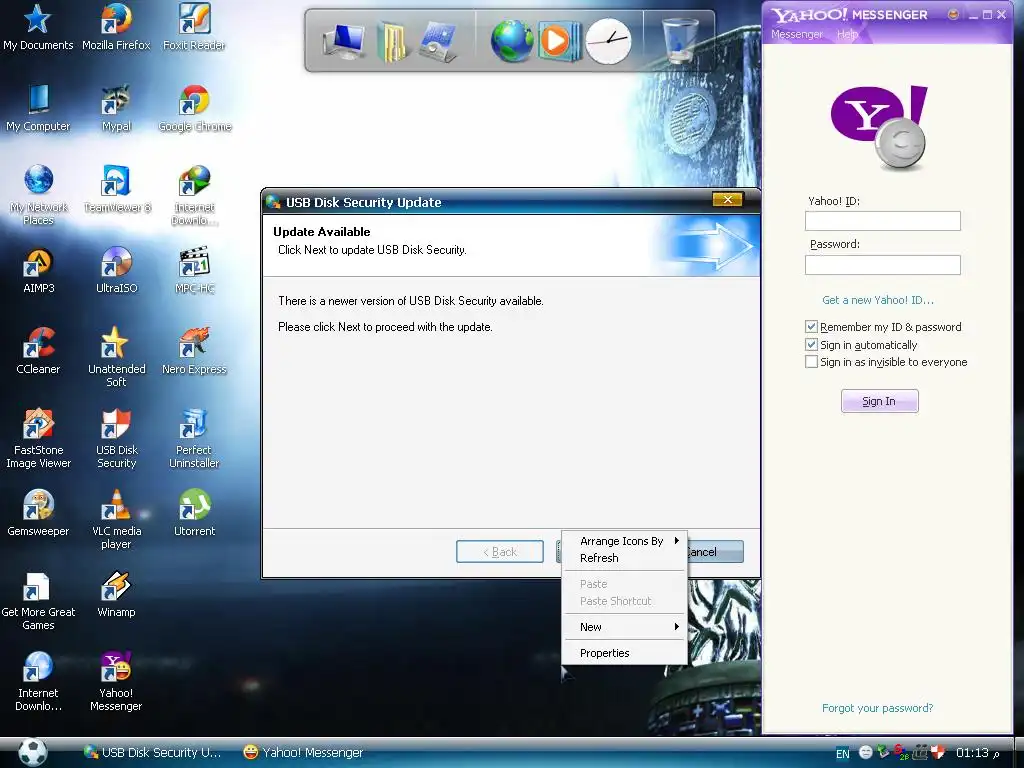
Task: Expand Arrange Icons By submenu
Action: [624, 541]
